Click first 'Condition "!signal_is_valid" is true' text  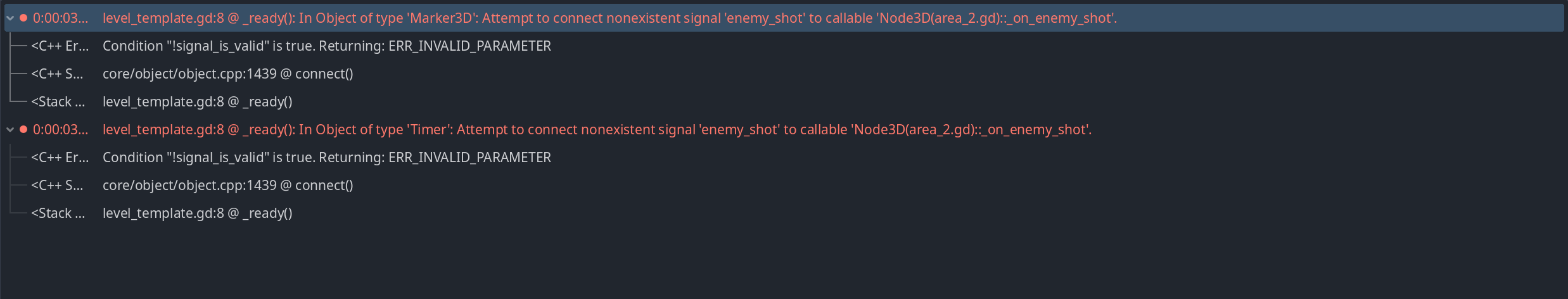(208, 46)
